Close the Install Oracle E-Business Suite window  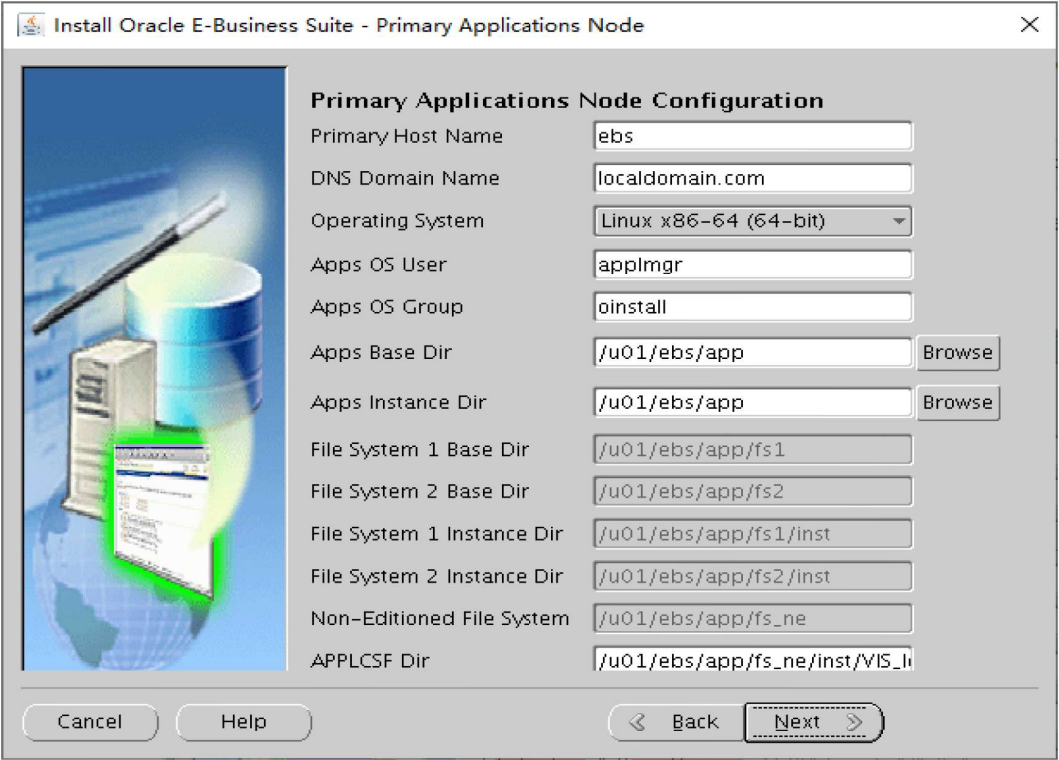[x=1029, y=25]
